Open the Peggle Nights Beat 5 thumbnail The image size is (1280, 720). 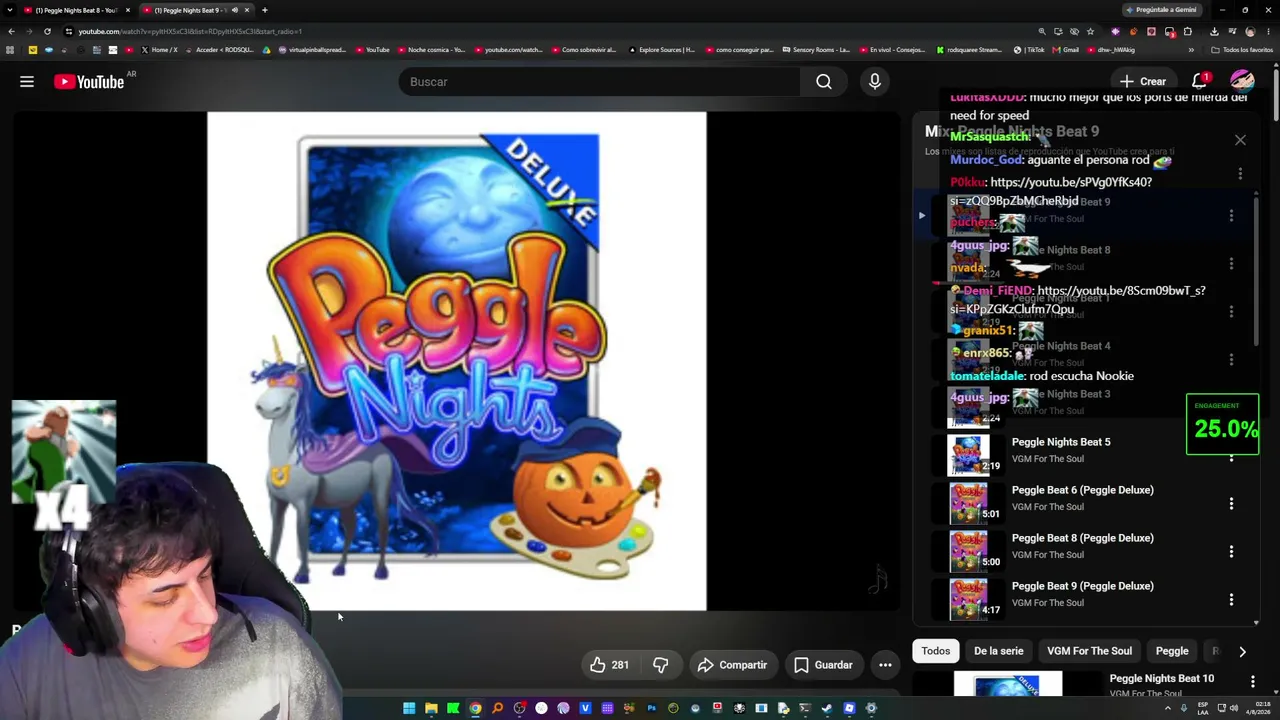968,456
